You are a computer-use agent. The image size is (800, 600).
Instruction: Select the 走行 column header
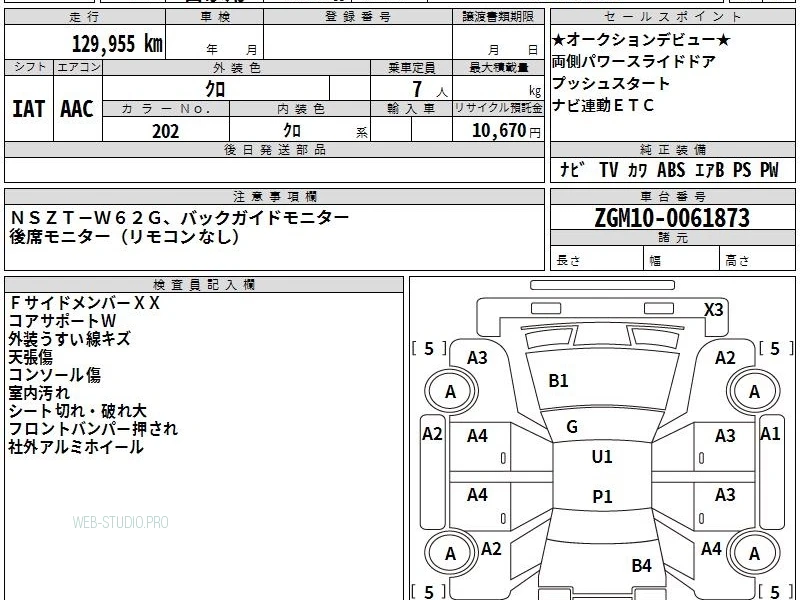click(x=85, y=17)
